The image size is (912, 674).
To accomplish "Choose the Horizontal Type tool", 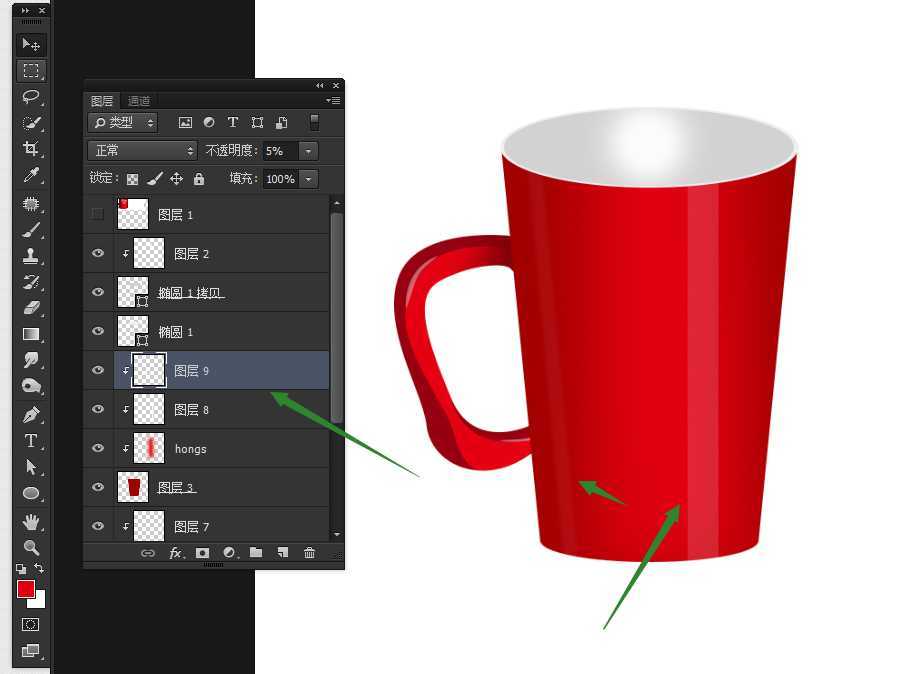I will tap(31, 441).
